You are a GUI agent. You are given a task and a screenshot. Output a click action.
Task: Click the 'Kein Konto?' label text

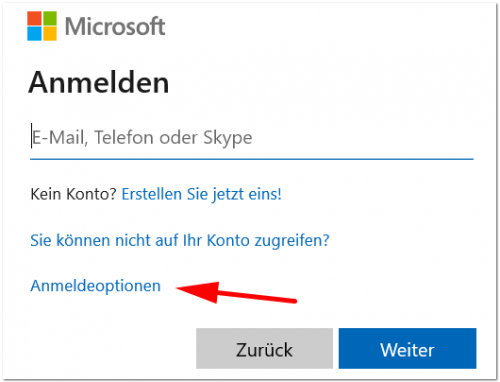(x=73, y=194)
